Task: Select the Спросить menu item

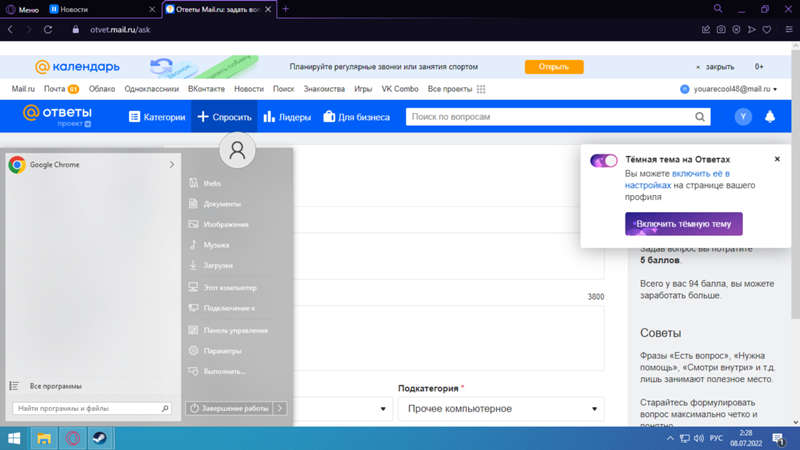Action: point(224,117)
